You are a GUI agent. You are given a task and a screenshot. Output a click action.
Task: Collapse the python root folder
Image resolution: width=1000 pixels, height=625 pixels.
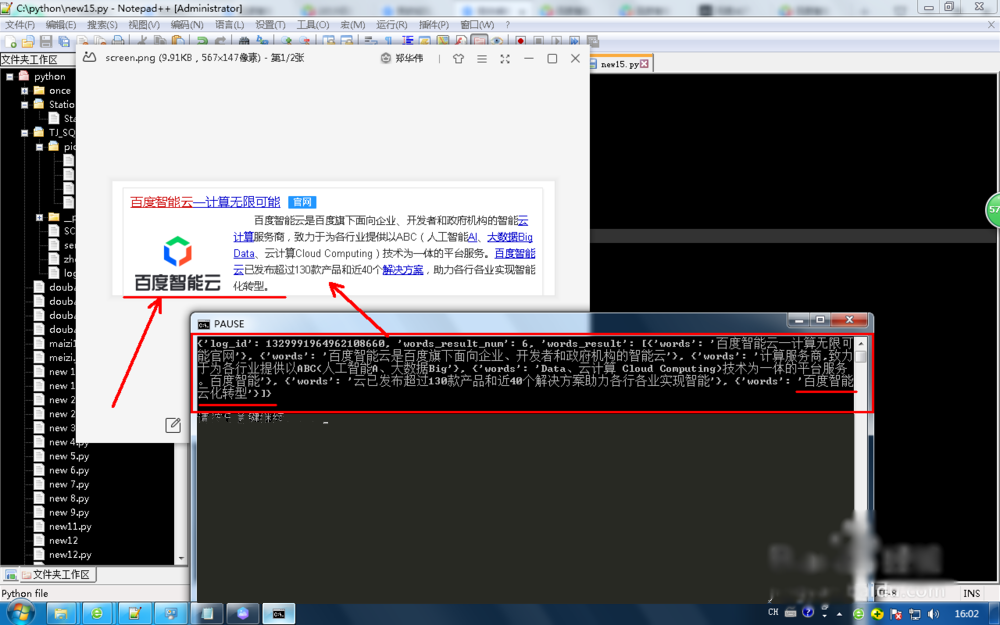tap(10, 77)
